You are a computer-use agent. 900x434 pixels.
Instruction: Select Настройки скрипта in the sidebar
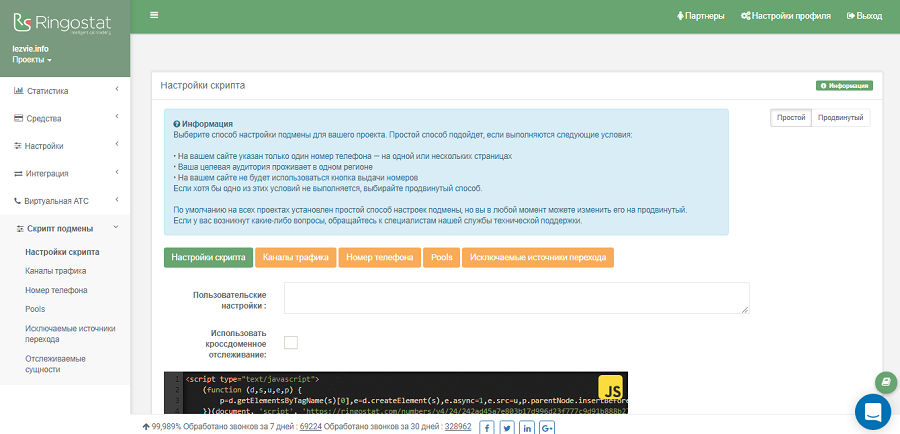[62, 252]
